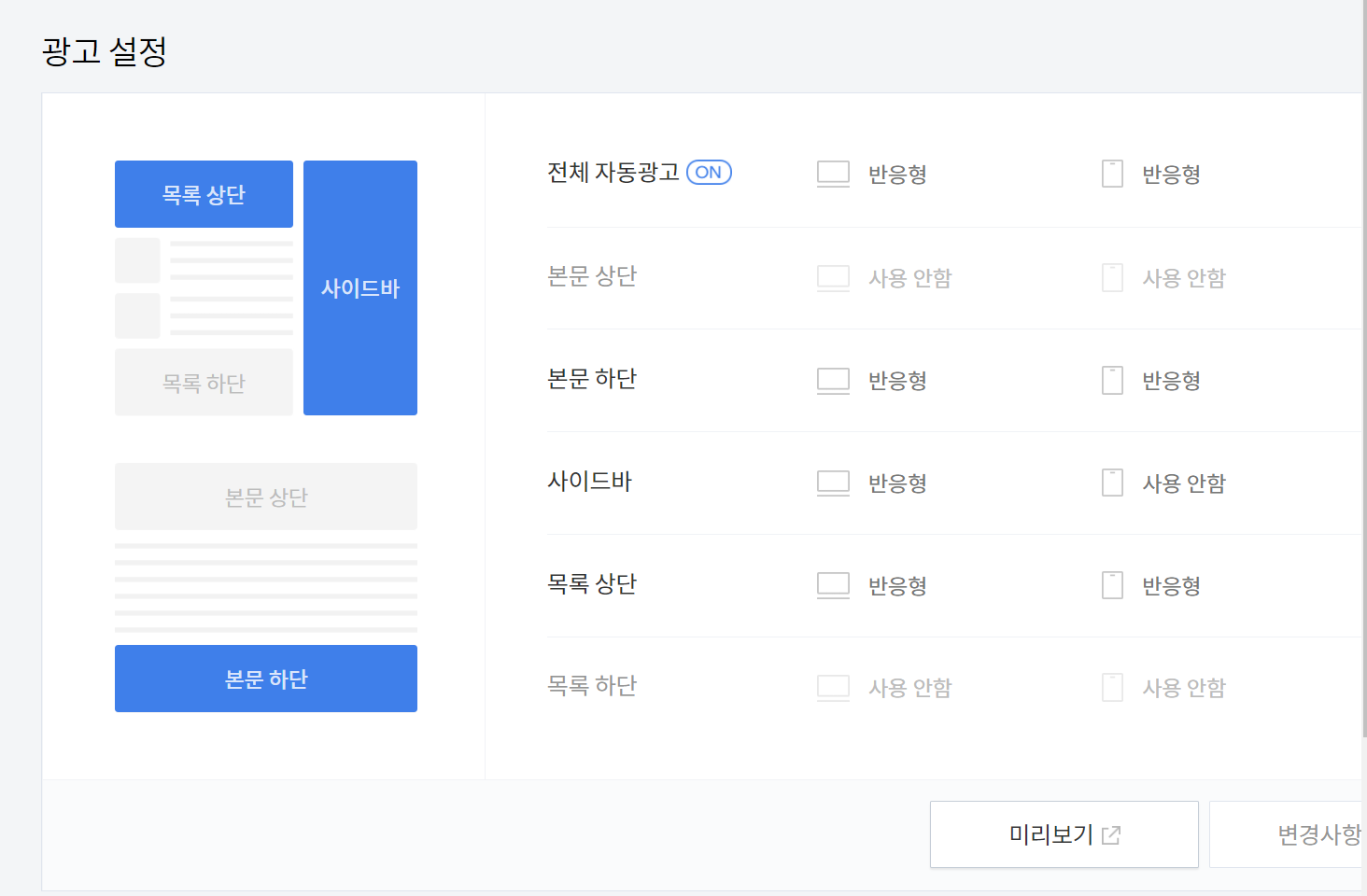Click the 광고 설정 page heading
Viewport: 1367px width, 896px height.
click(105, 51)
